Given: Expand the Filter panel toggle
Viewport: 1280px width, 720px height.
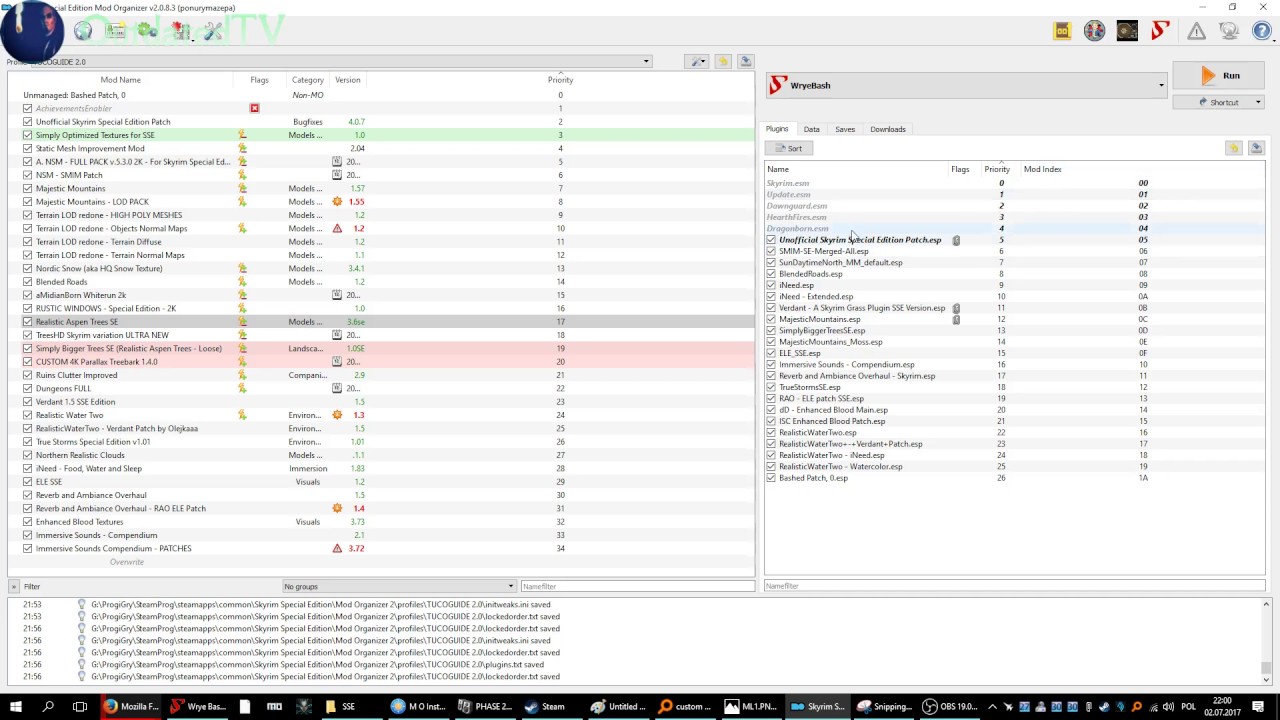Looking at the screenshot, I should click(15, 586).
